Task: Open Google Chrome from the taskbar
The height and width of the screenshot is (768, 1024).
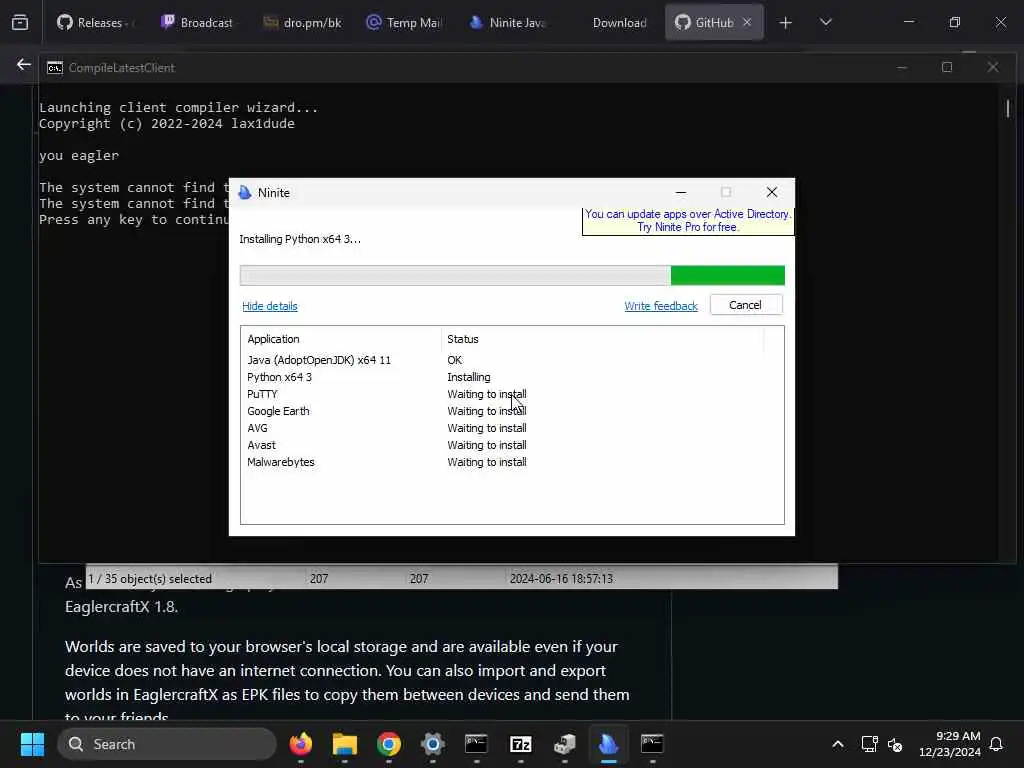Action: 389,744
